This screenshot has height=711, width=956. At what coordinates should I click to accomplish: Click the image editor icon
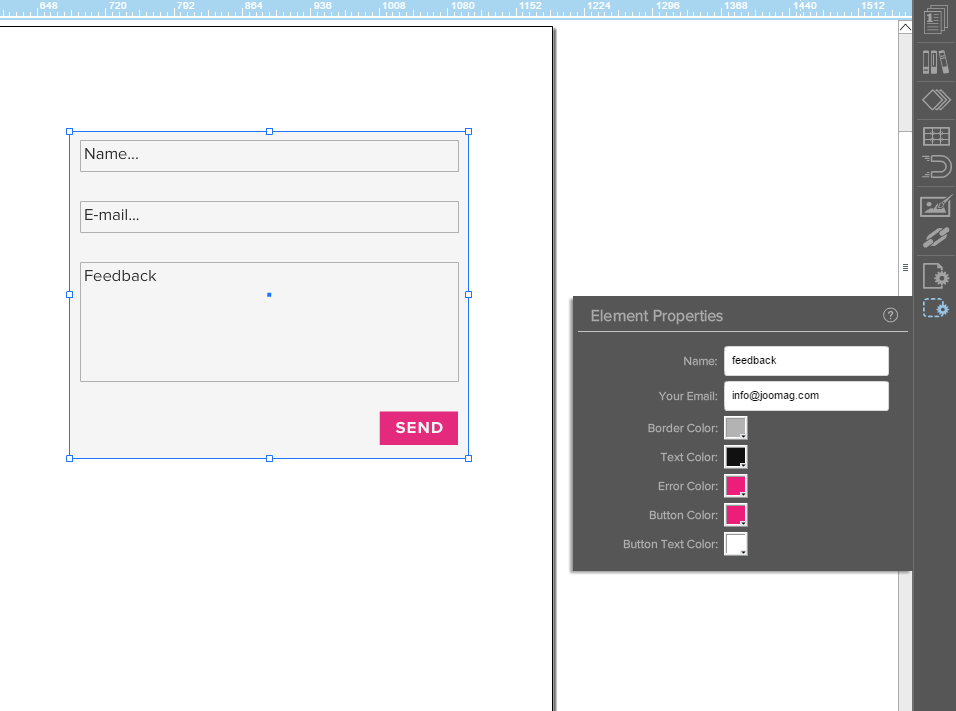tap(935, 207)
